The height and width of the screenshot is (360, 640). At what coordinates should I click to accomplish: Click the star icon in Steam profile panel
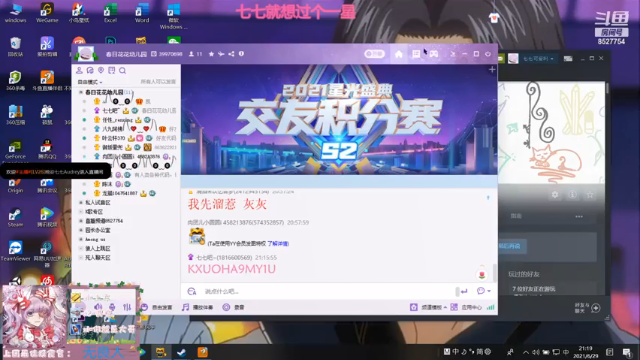[590, 195]
